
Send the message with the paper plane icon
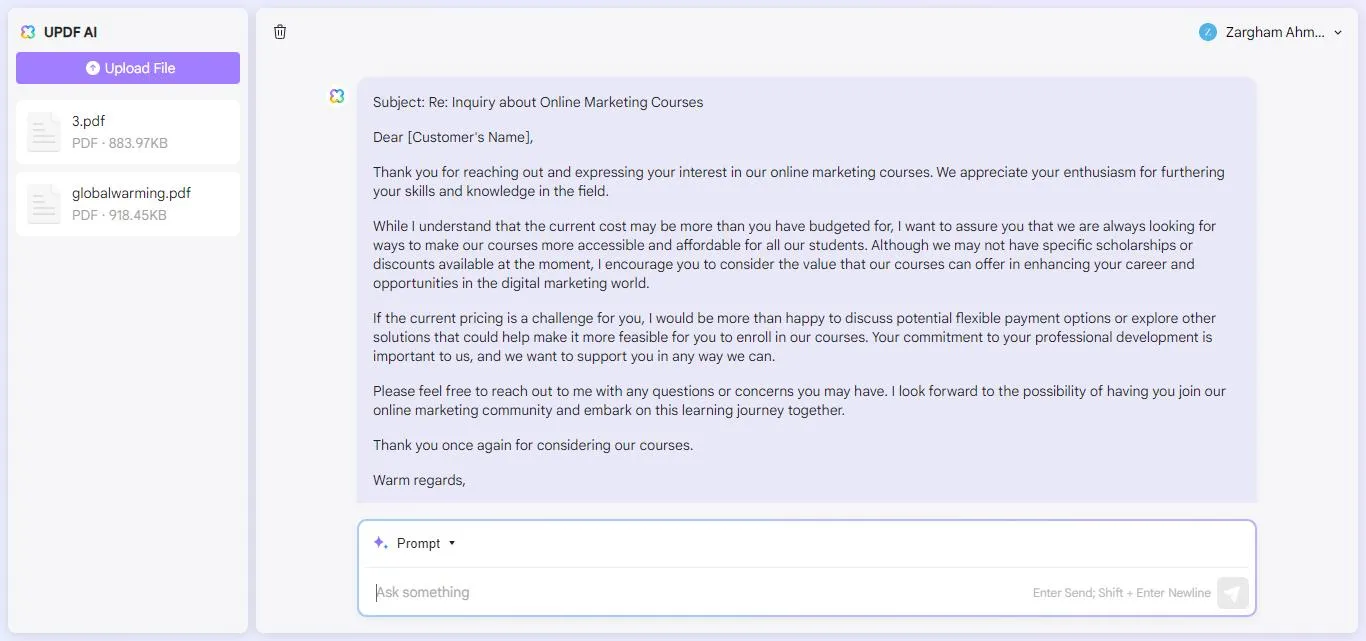point(1232,592)
